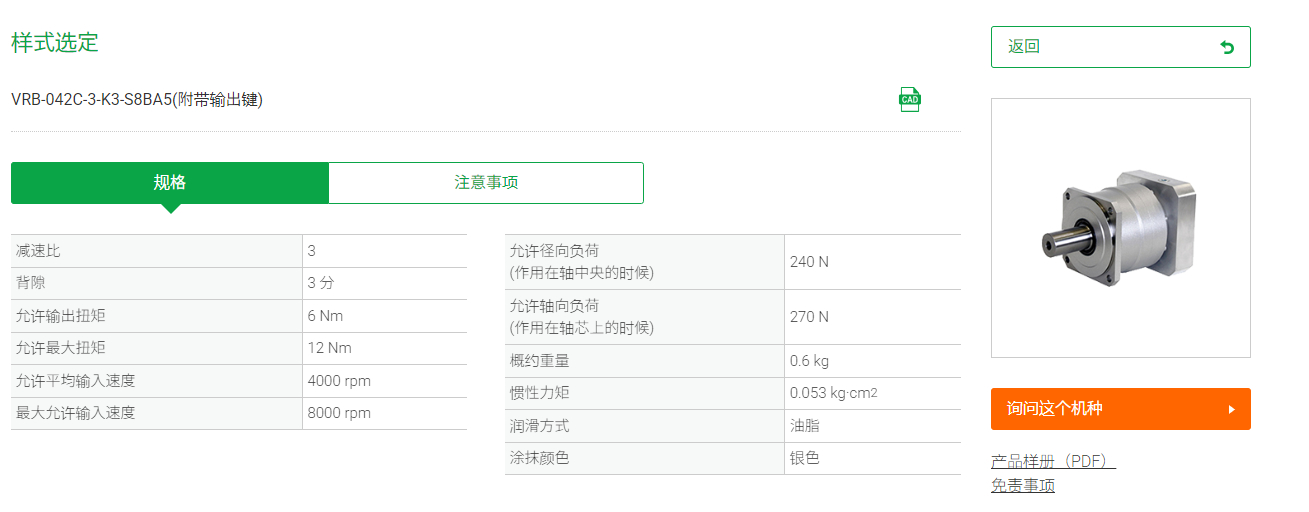The image size is (1309, 512).
Task: Click the white arrow on the orange button
Action: (1231, 409)
